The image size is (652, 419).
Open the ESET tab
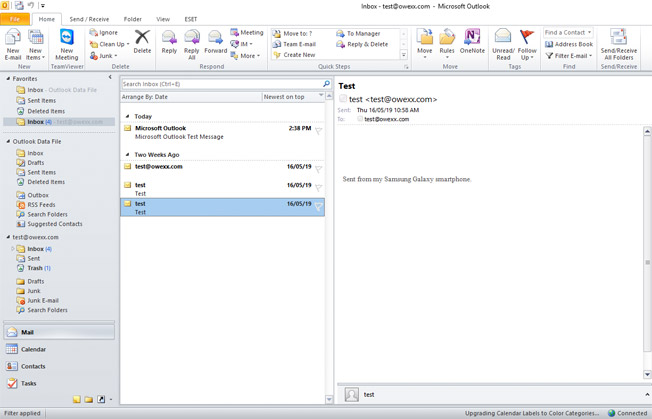pyautogui.click(x=190, y=19)
